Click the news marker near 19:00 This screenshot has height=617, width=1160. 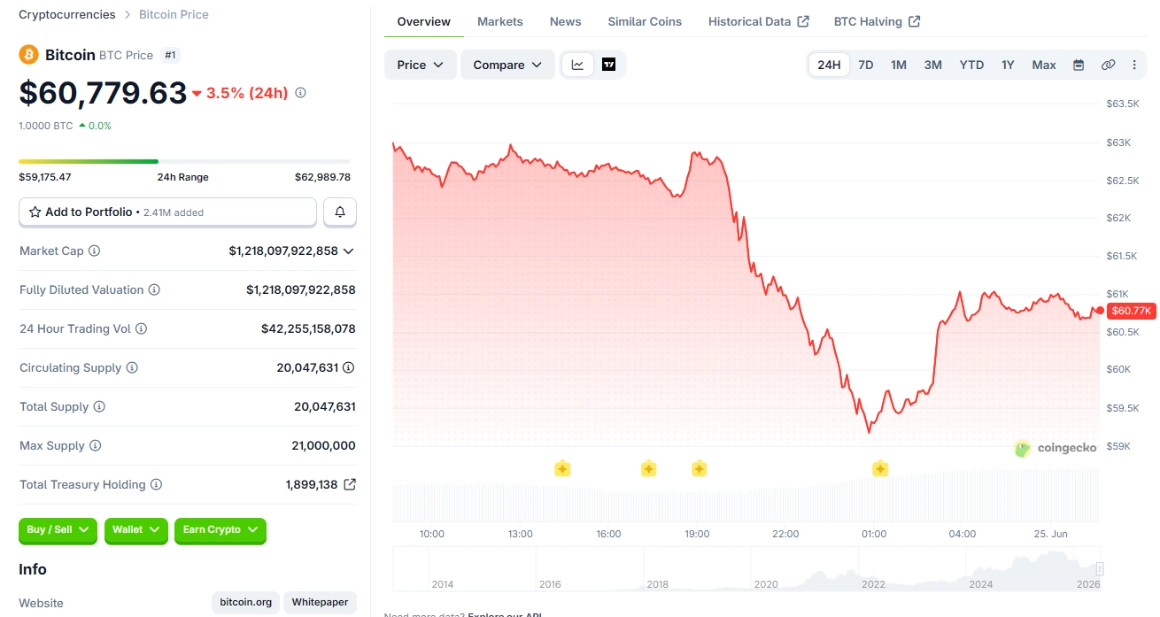click(699, 468)
